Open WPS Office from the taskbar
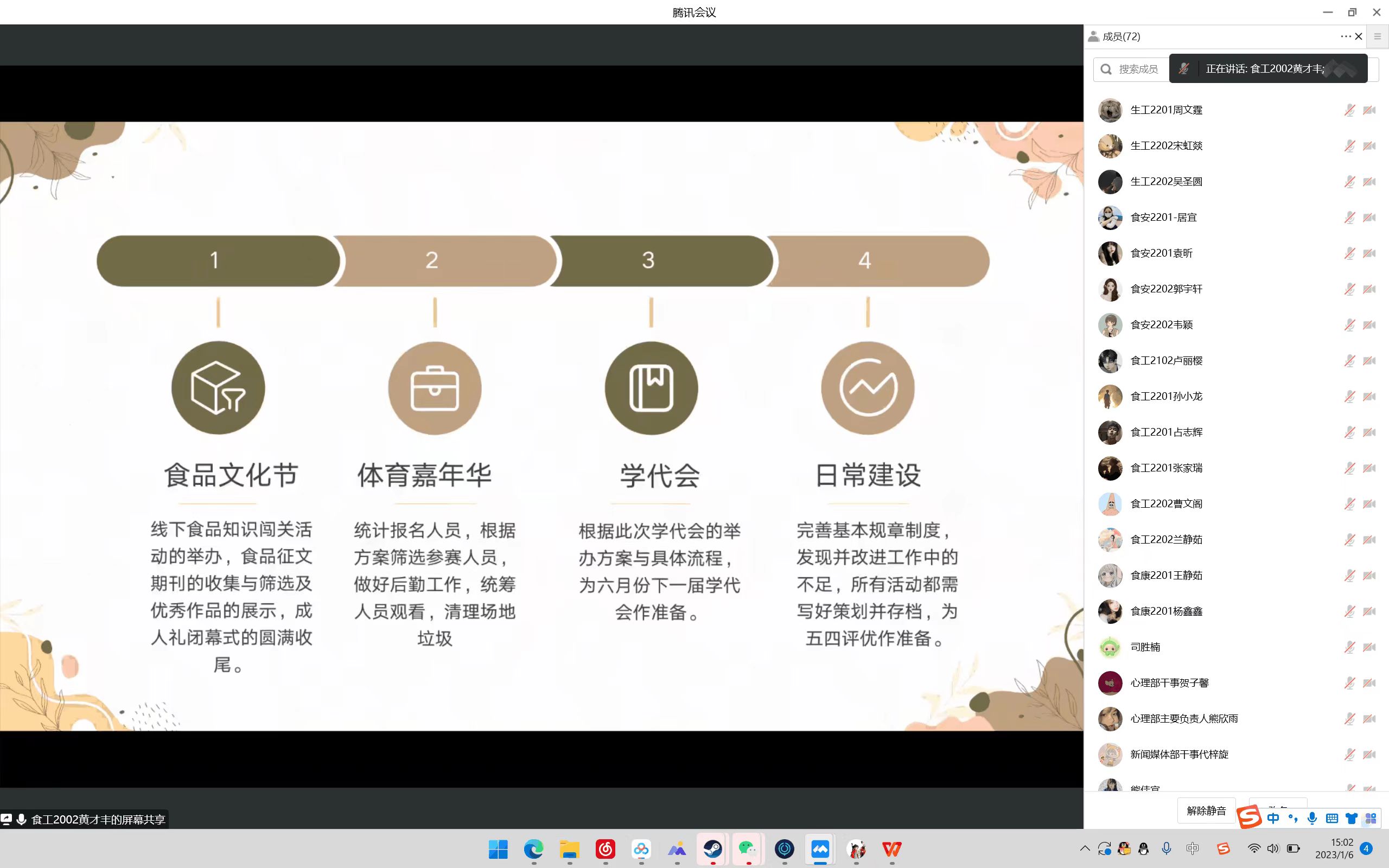 pyautogui.click(x=891, y=848)
